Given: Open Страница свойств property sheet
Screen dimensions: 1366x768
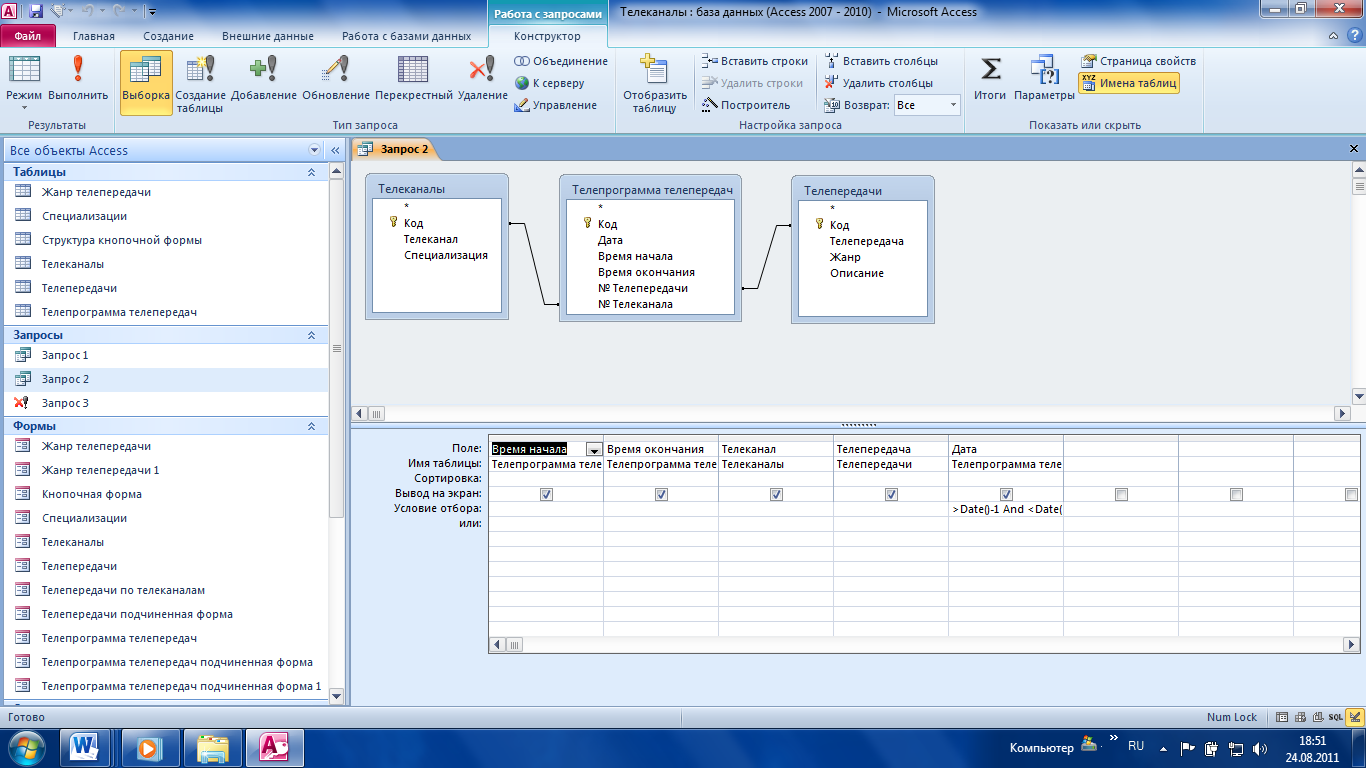Looking at the screenshot, I should 1138,61.
